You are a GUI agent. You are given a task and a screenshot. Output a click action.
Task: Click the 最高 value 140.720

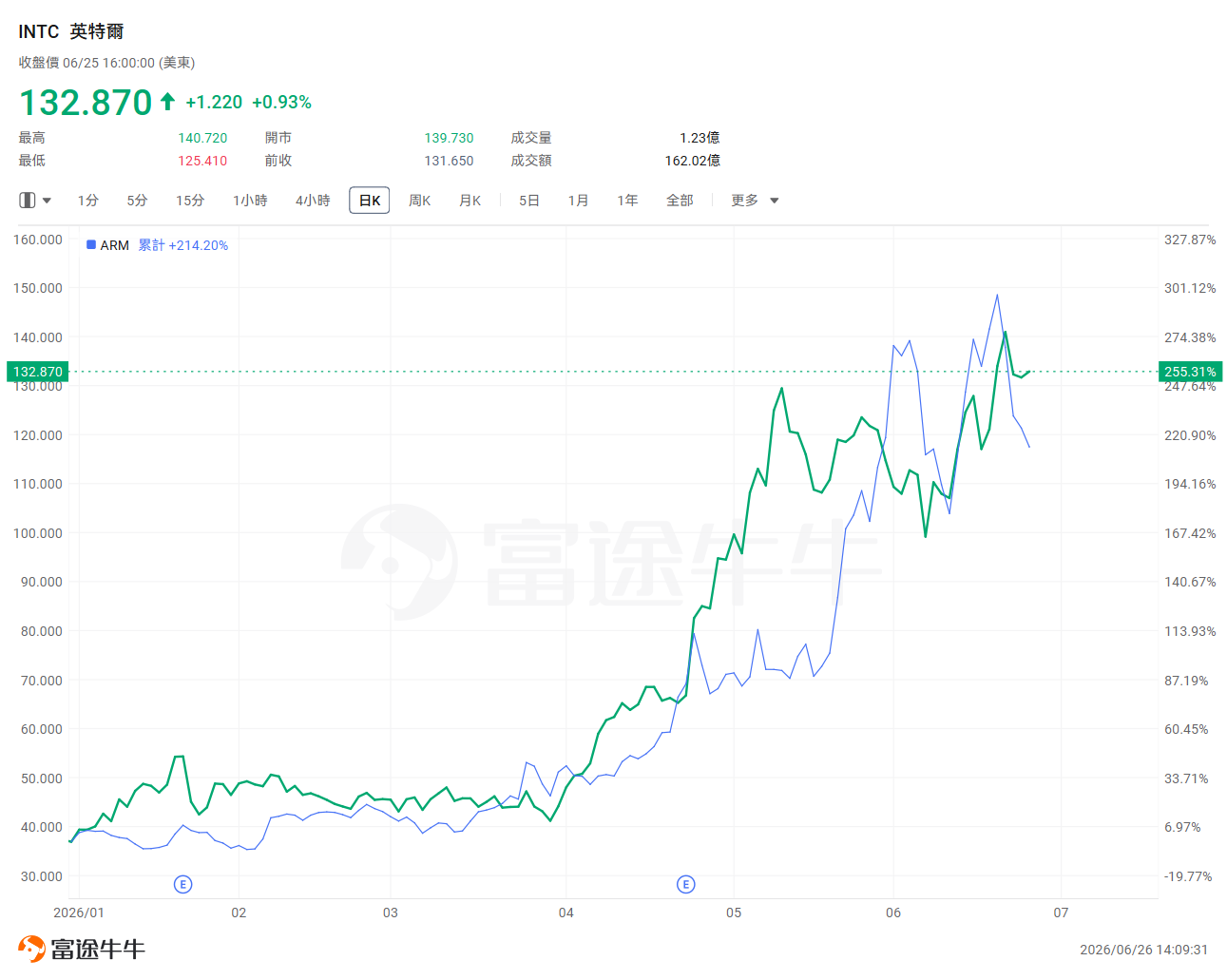pyautogui.click(x=202, y=138)
